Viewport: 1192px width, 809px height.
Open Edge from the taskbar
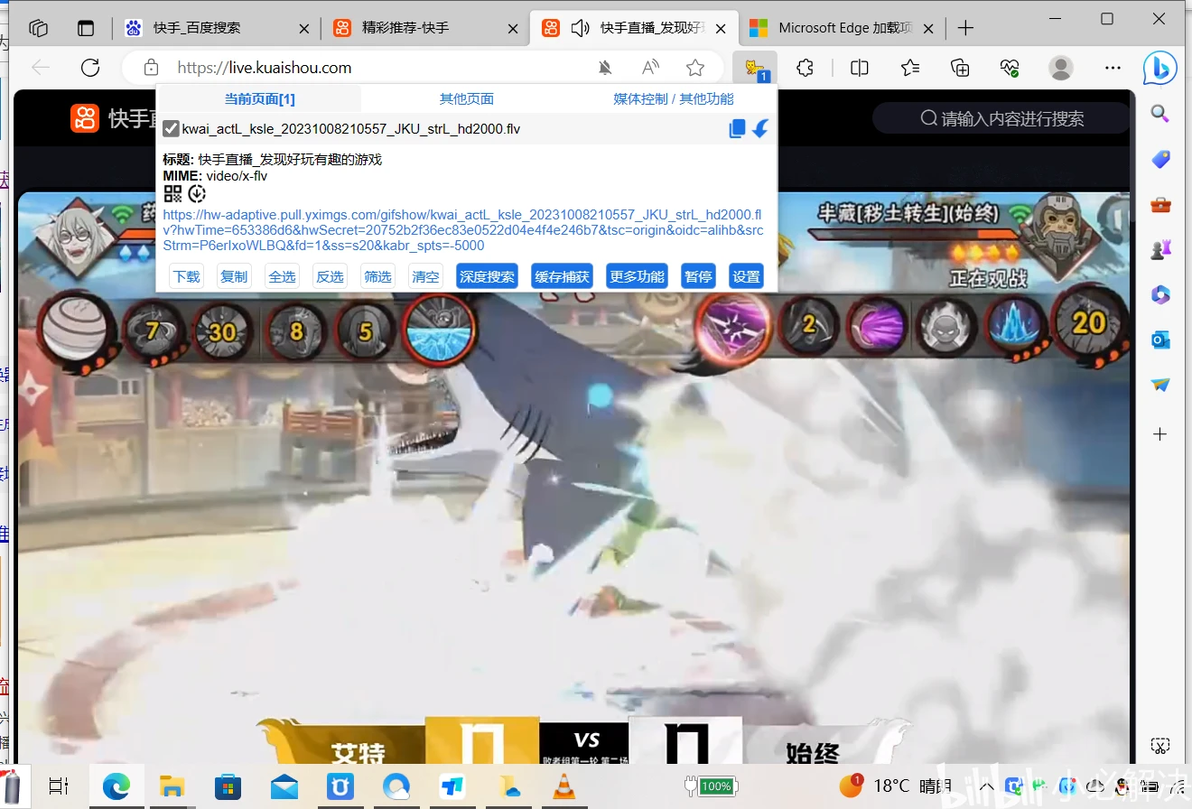(x=116, y=786)
